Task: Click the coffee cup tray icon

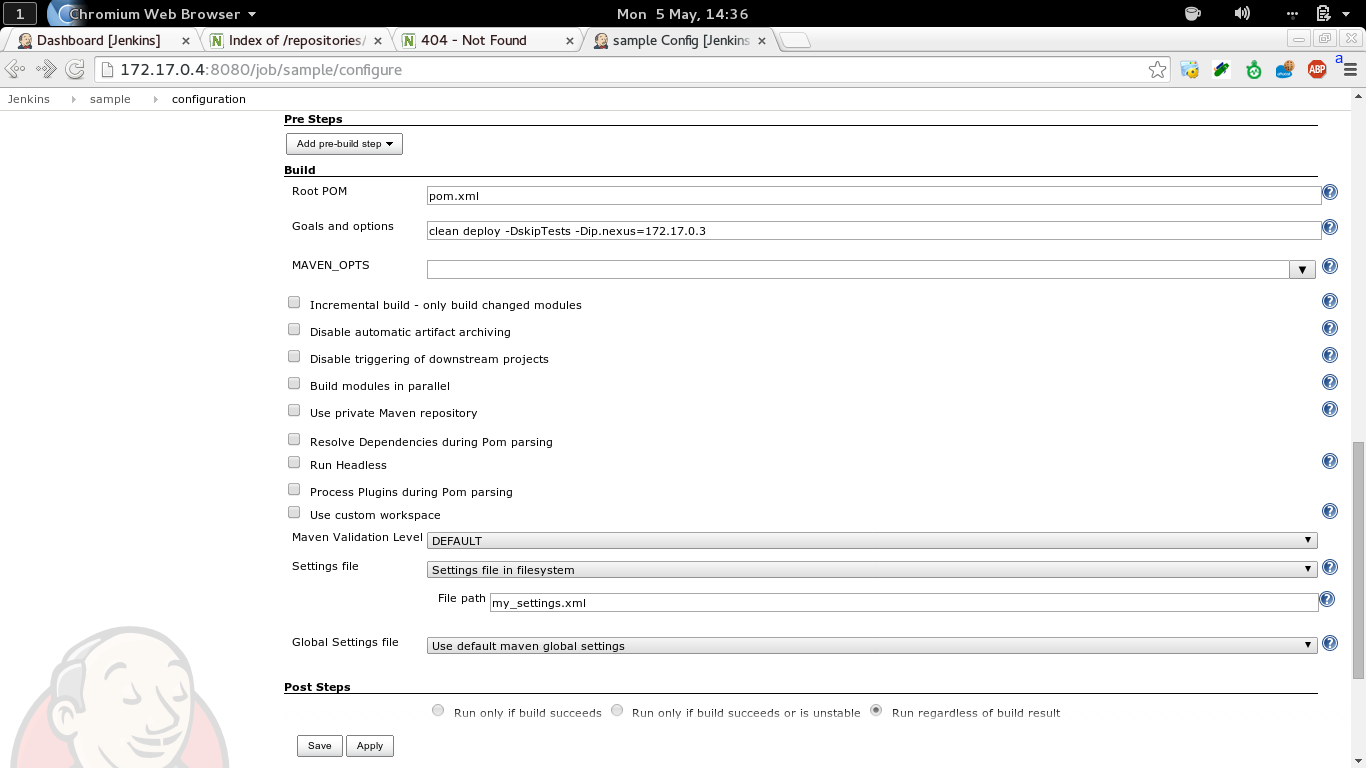Action: click(x=1192, y=13)
